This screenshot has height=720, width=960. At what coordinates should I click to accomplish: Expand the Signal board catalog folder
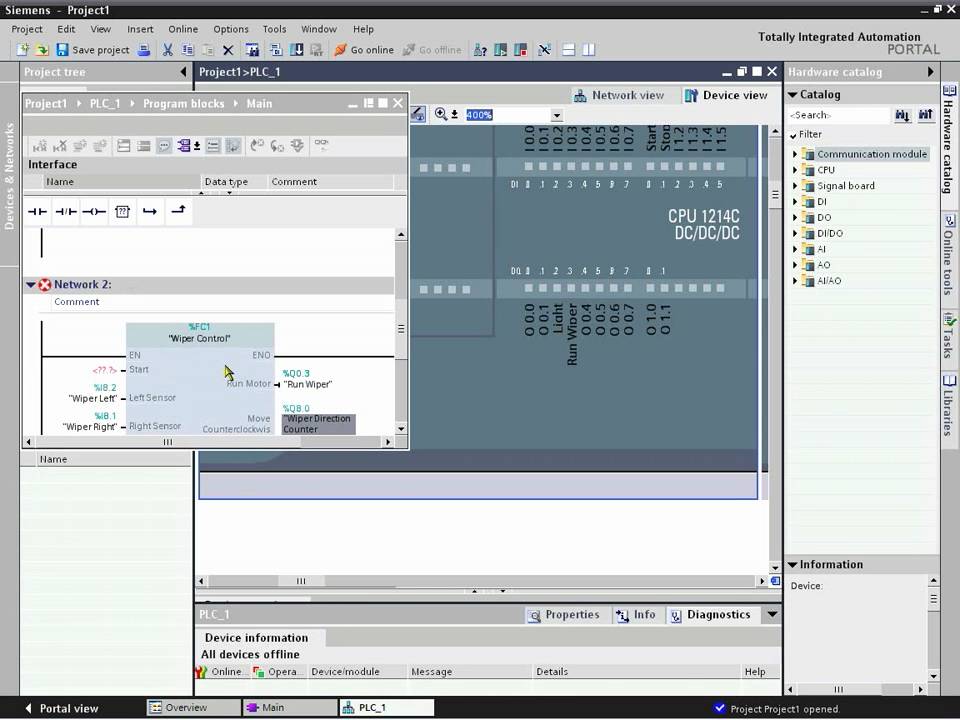click(795, 186)
